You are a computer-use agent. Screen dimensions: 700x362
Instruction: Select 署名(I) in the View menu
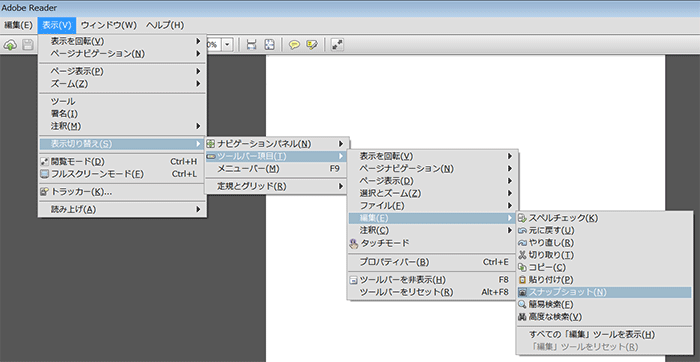tap(122, 114)
